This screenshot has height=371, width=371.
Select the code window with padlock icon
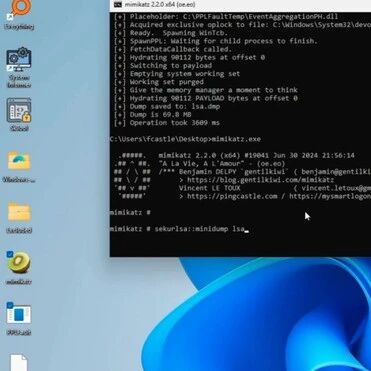(x=19, y=110)
